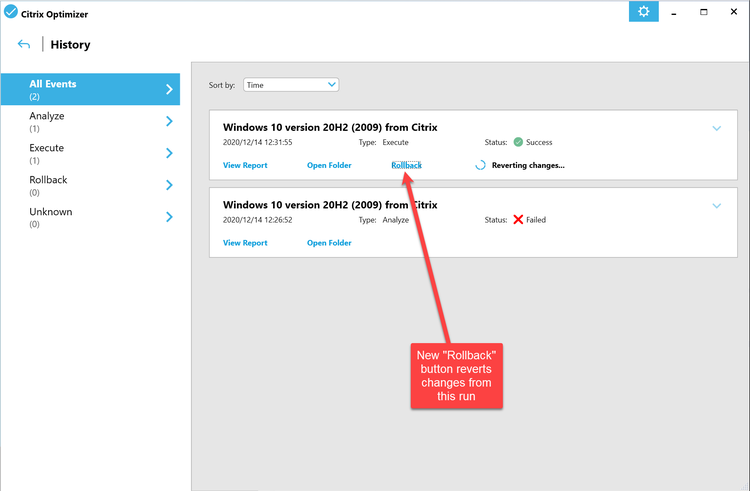Go back using the arrow icon
This screenshot has height=491, width=750.
(x=24, y=44)
